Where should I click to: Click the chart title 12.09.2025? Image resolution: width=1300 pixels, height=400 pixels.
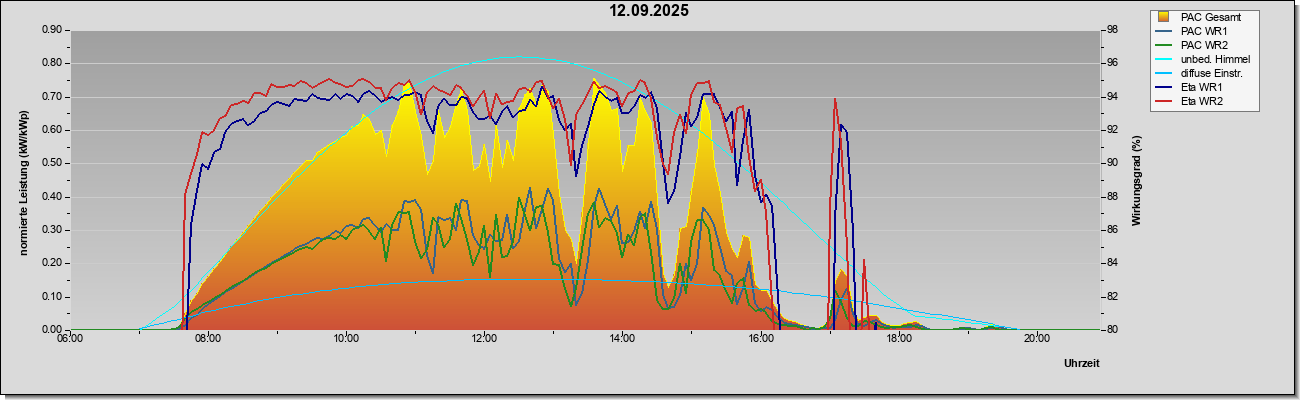coord(650,11)
